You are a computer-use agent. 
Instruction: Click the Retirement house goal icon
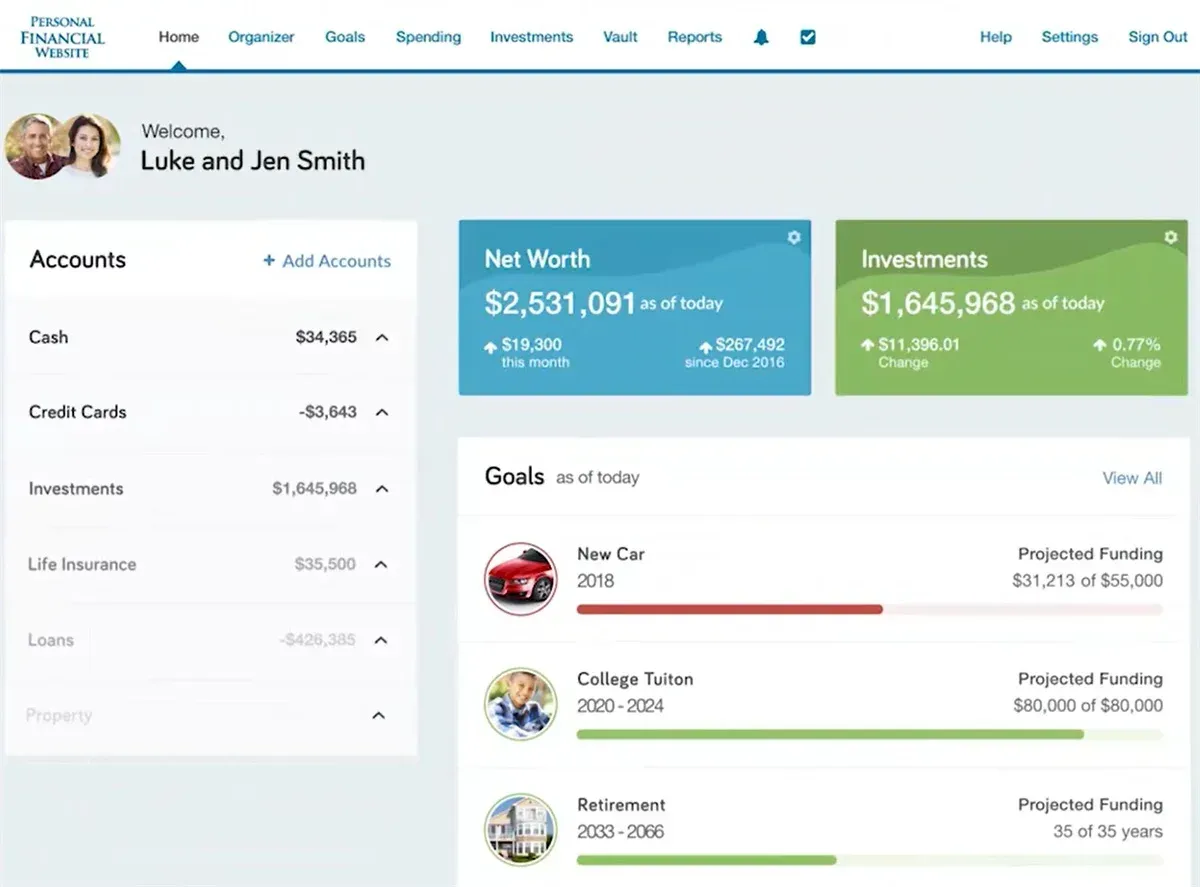pyautogui.click(x=520, y=830)
